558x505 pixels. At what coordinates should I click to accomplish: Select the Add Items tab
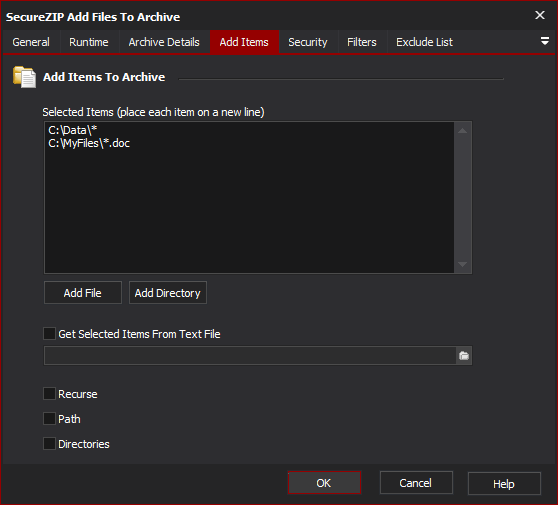[244, 42]
